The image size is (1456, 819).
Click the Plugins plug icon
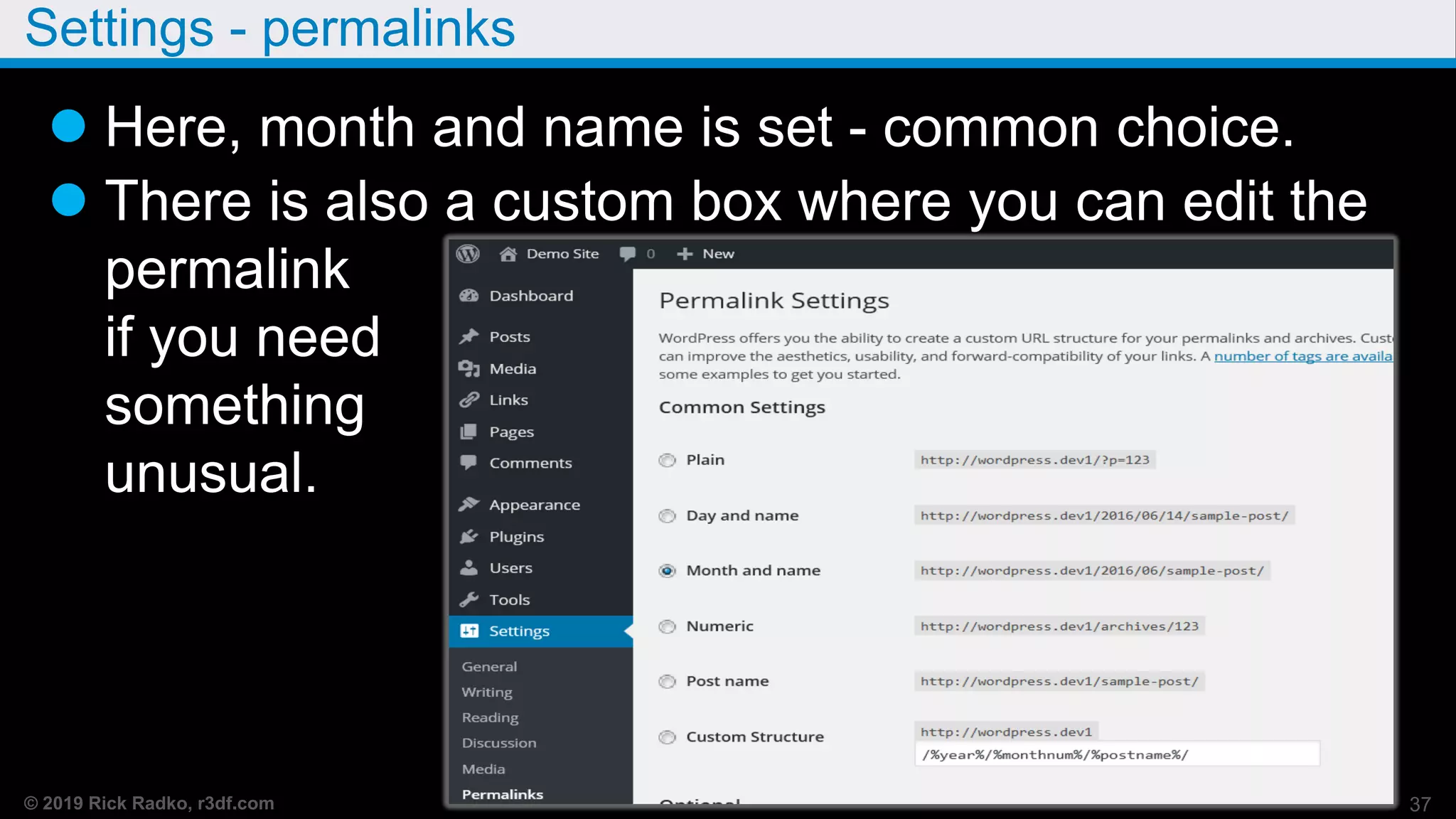(x=469, y=536)
